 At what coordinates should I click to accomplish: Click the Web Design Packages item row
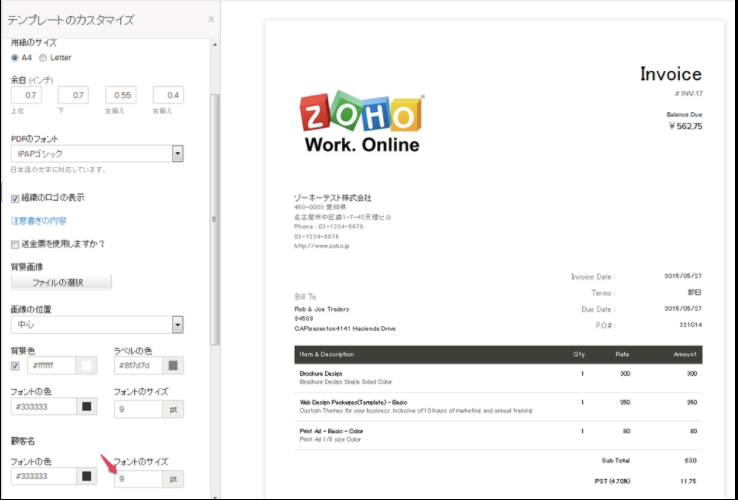click(498, 406)
